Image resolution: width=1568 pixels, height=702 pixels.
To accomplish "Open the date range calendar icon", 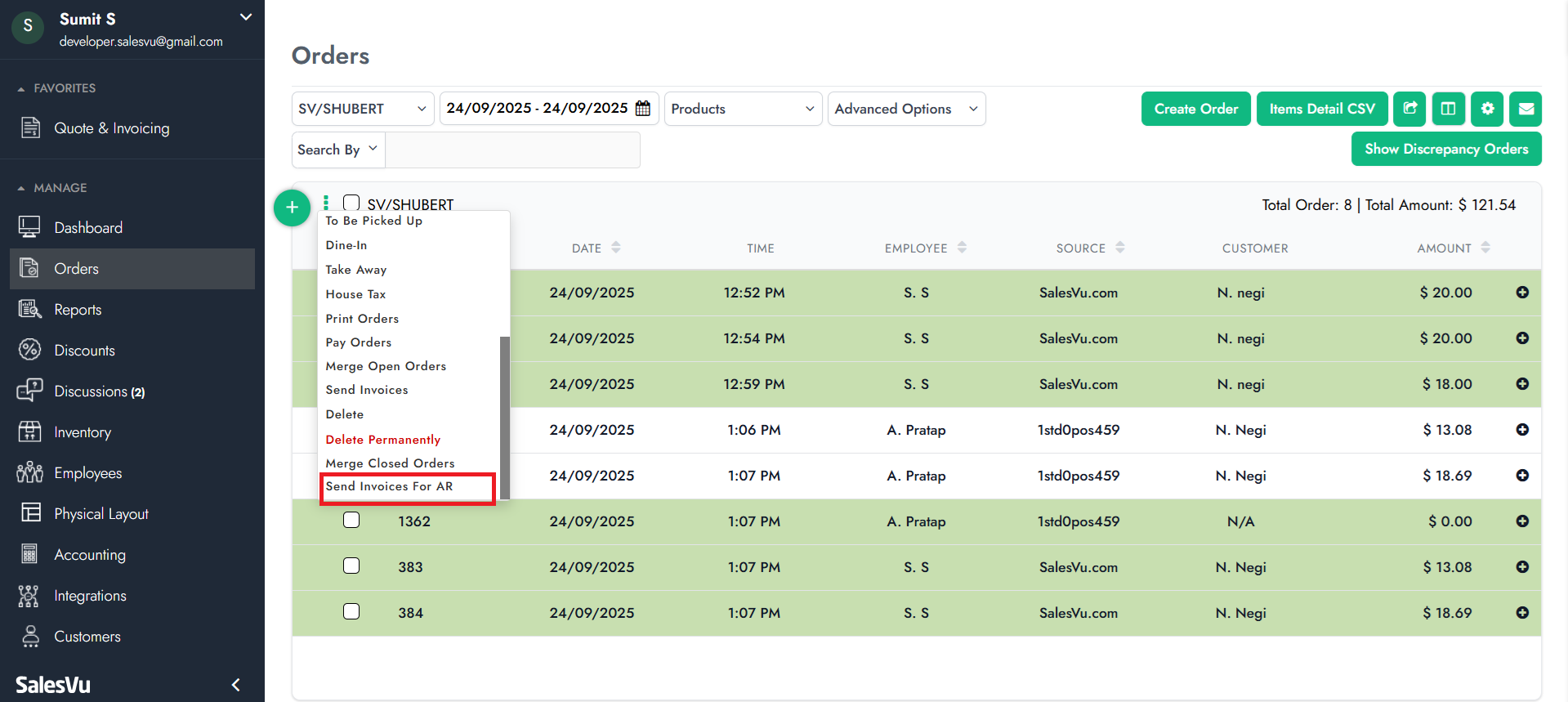I will [x=643, y=108].
